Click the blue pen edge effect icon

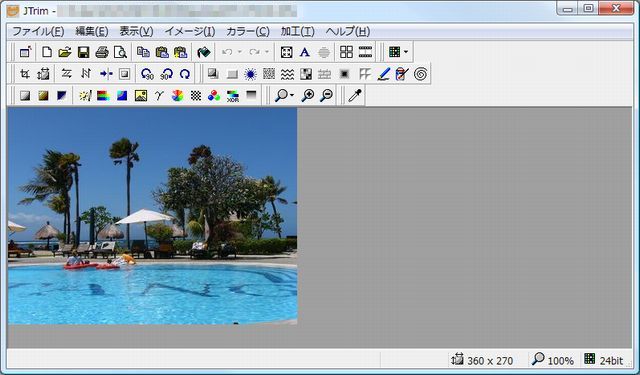click(384, 74)
